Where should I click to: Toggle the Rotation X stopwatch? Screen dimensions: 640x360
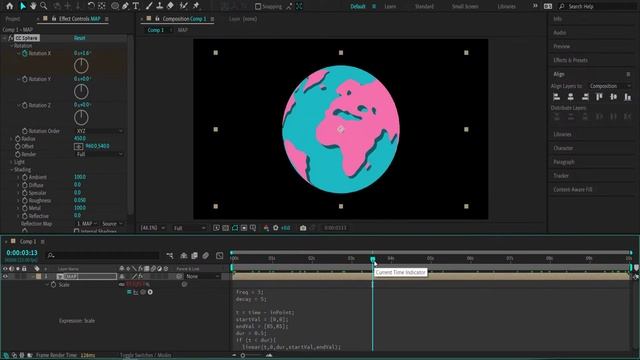(x=25, y=53)
